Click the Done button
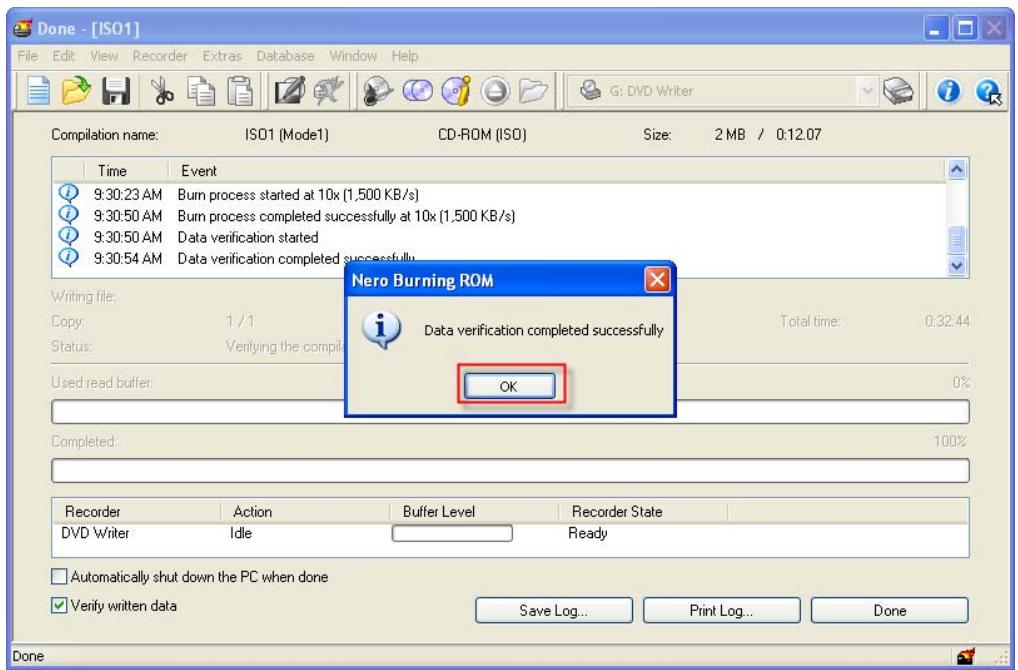Screen dimensions: 1018x670 pos(889,610)
